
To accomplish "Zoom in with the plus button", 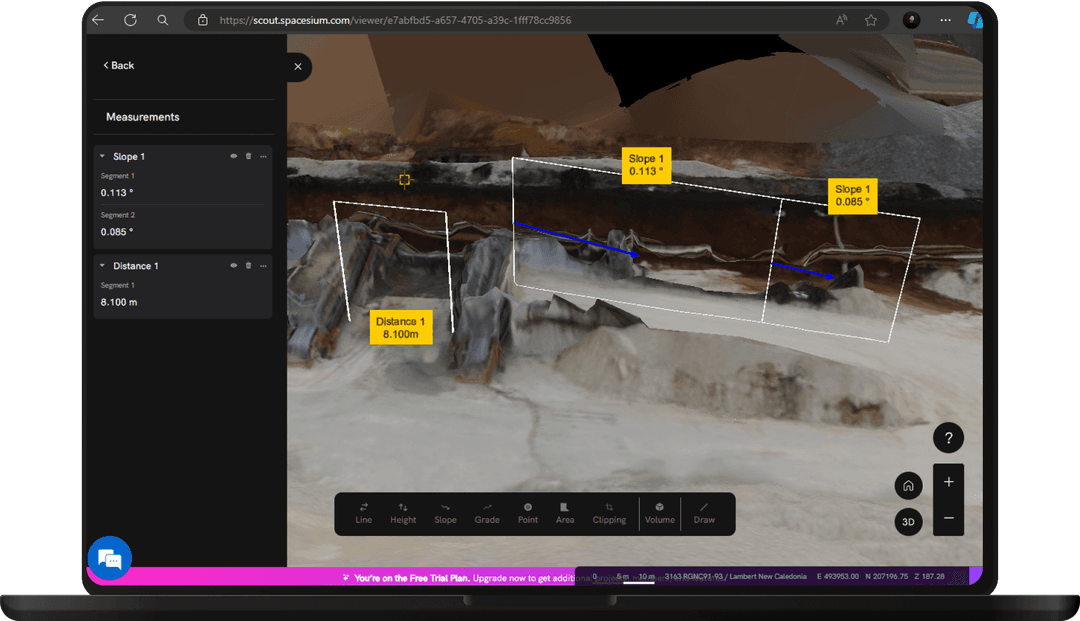I will (x=948, y=482).
